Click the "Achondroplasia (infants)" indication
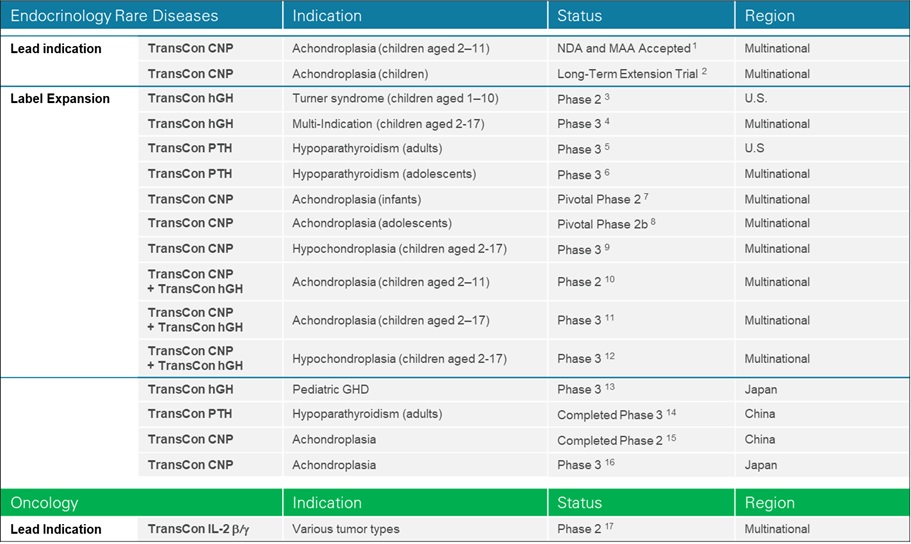This screenshot has height=544, width=911. pos(356,199)
